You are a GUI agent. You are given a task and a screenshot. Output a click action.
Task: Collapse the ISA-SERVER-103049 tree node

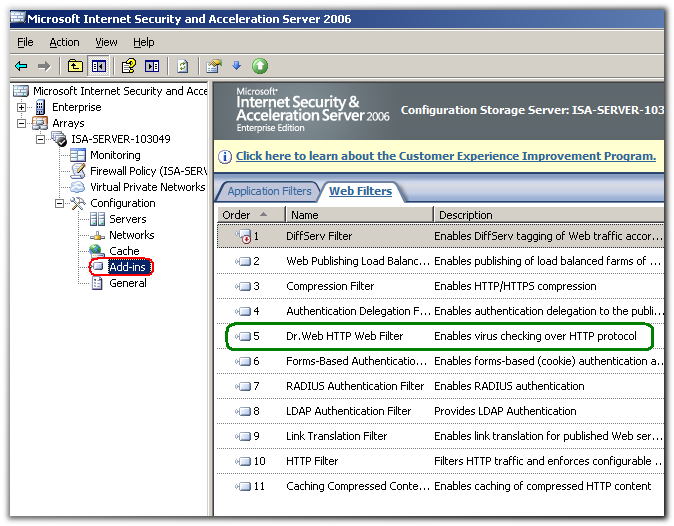[40, 139]
